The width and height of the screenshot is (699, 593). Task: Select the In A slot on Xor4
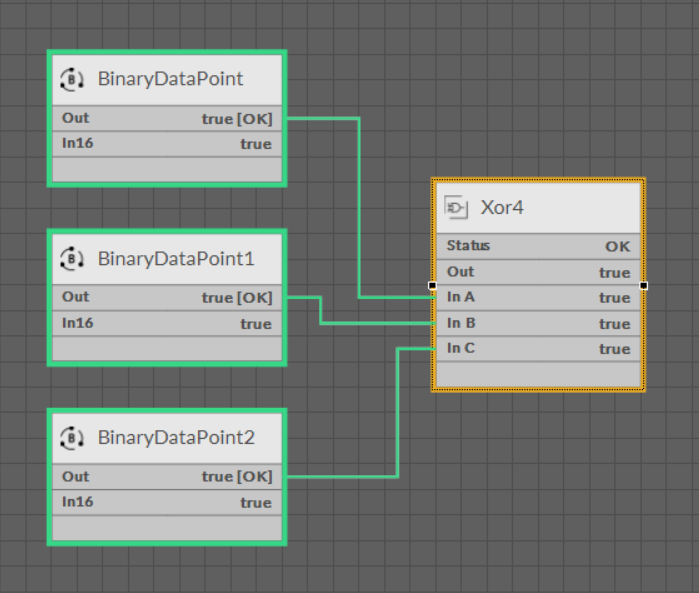[538, 297]
